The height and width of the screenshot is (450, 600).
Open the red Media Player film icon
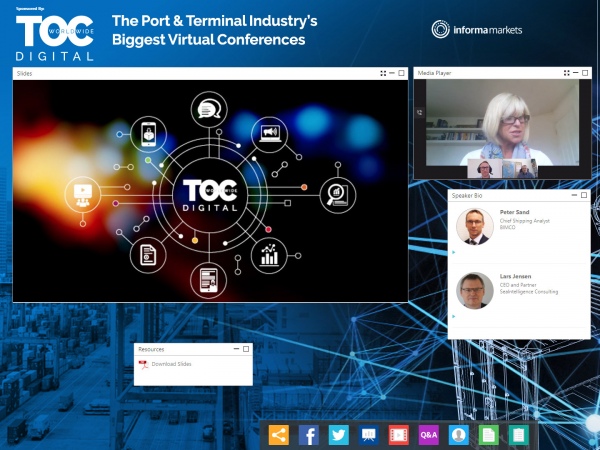[398, 435]
